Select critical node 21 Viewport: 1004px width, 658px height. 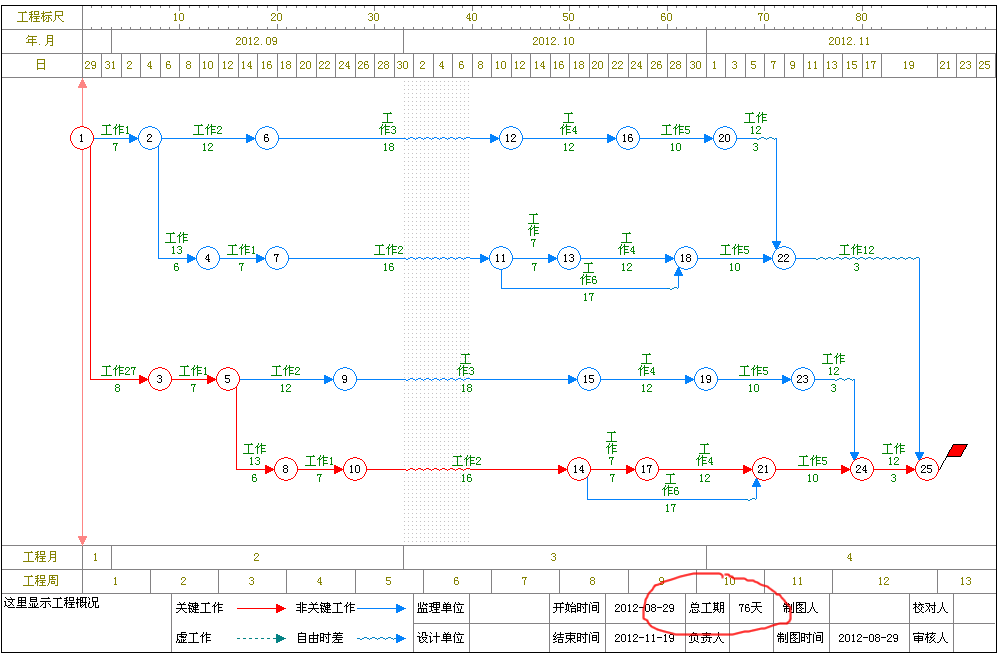click(x=763, y=469)
